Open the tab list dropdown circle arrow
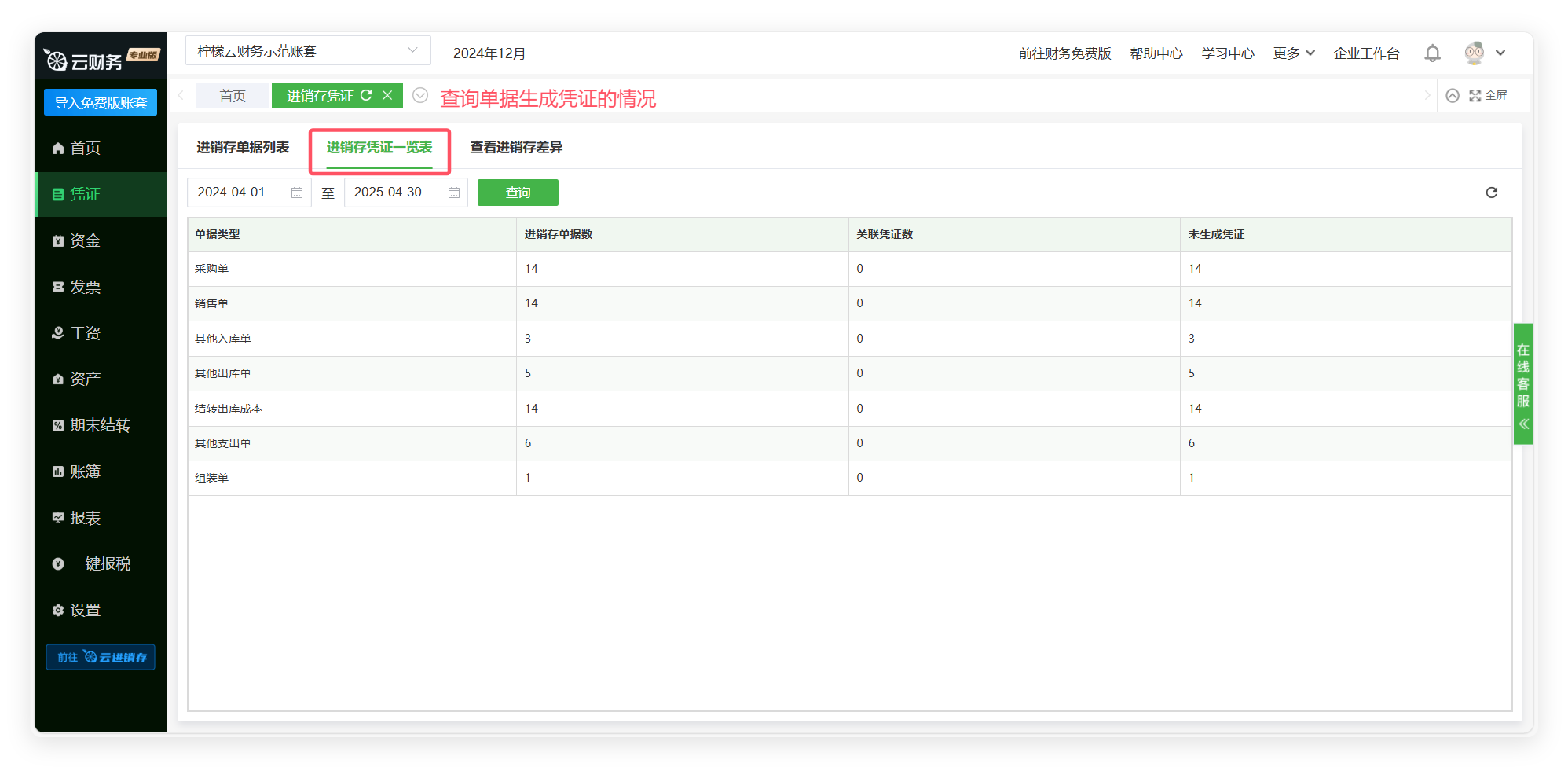Screen dimensions: 1568x767 click(420, 95)
